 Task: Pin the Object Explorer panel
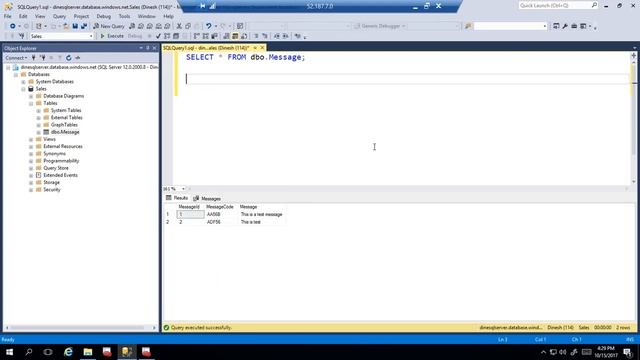pos(148,48)
